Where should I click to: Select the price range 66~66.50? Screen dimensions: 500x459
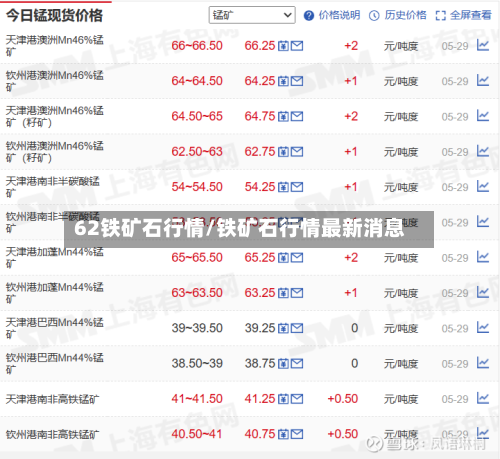[x=197, y=46]
